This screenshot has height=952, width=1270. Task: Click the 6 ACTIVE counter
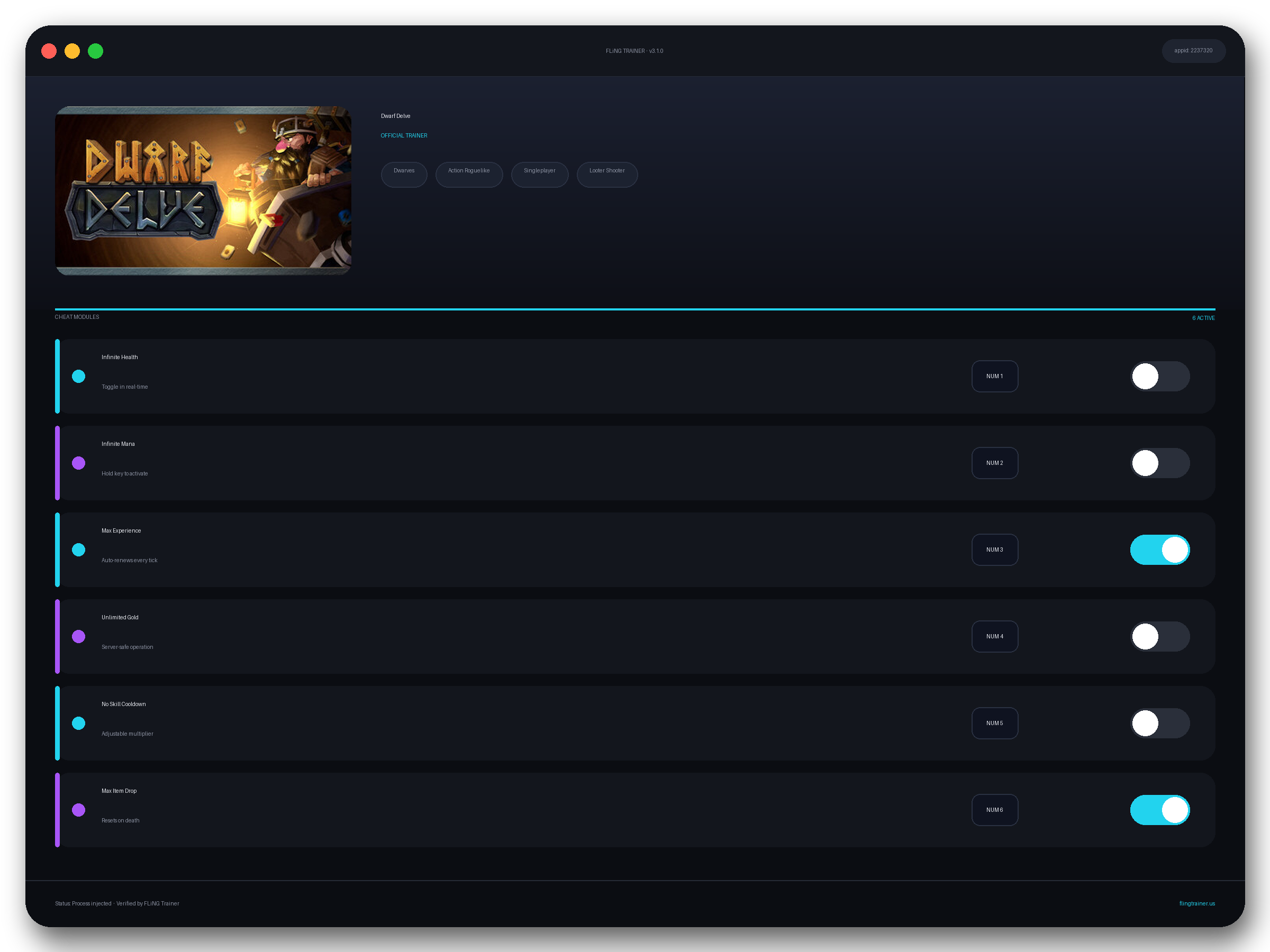[1203, 318]
